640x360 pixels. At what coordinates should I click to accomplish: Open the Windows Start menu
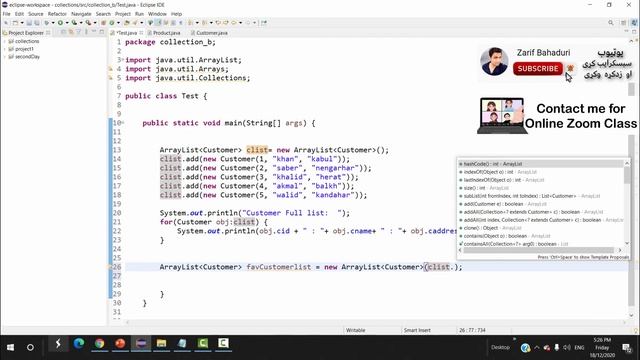10,347
